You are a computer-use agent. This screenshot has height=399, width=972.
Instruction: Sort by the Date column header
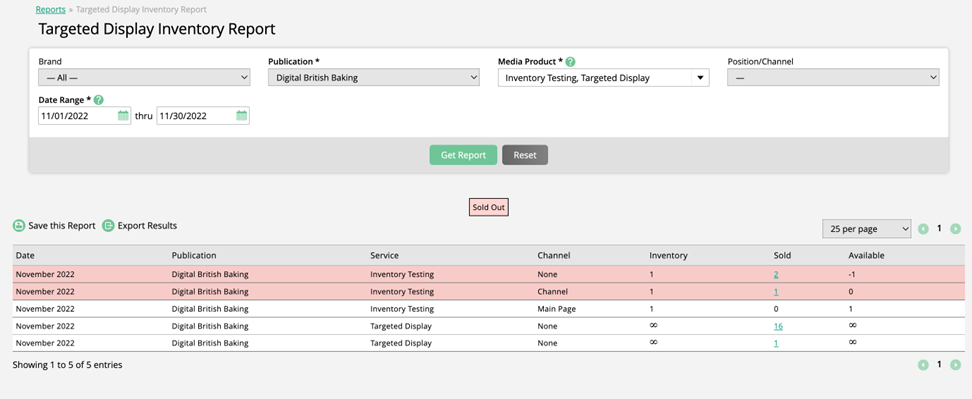pos(24,255)
